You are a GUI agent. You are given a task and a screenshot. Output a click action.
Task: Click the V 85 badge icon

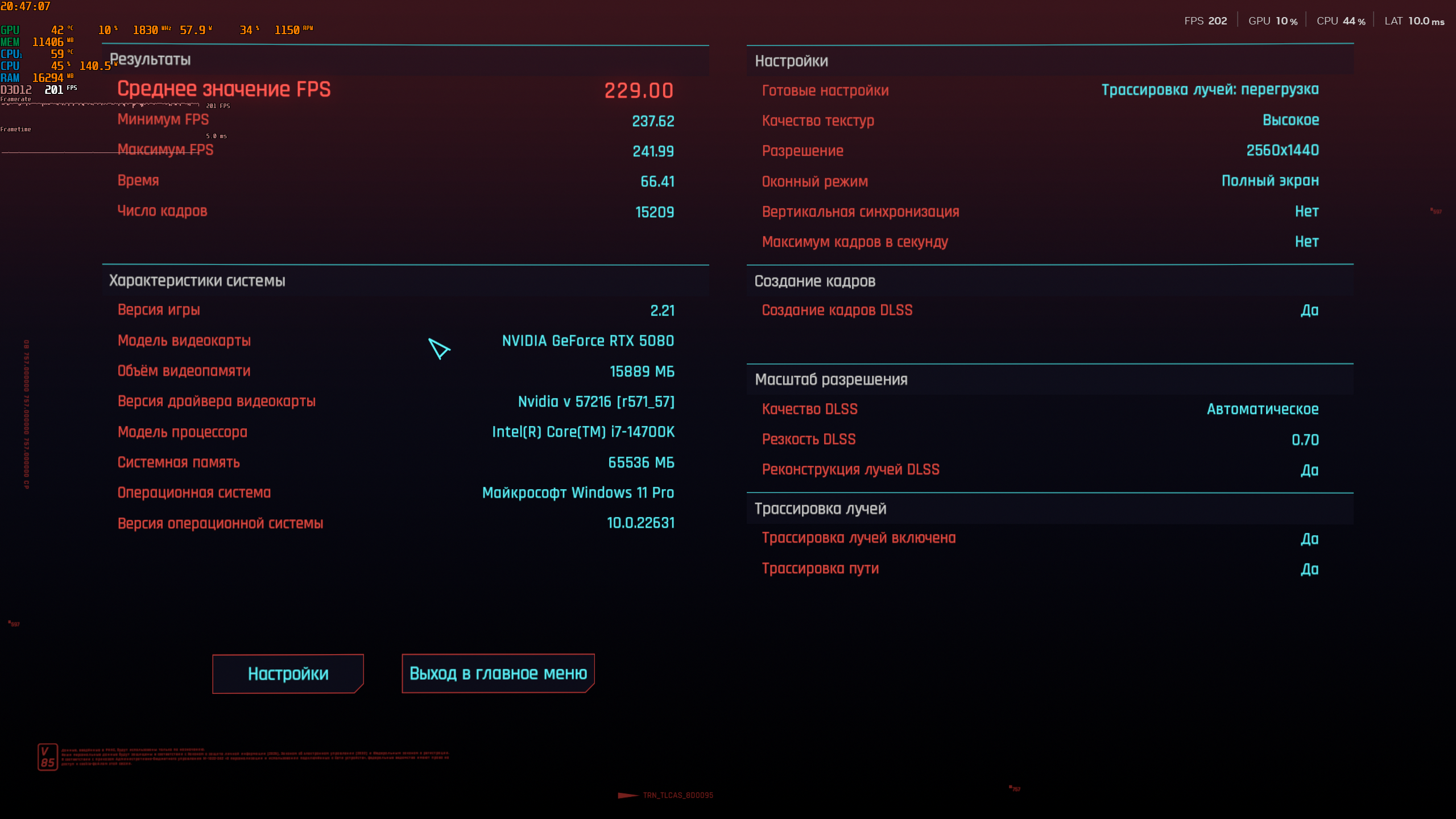click(48, 757)
